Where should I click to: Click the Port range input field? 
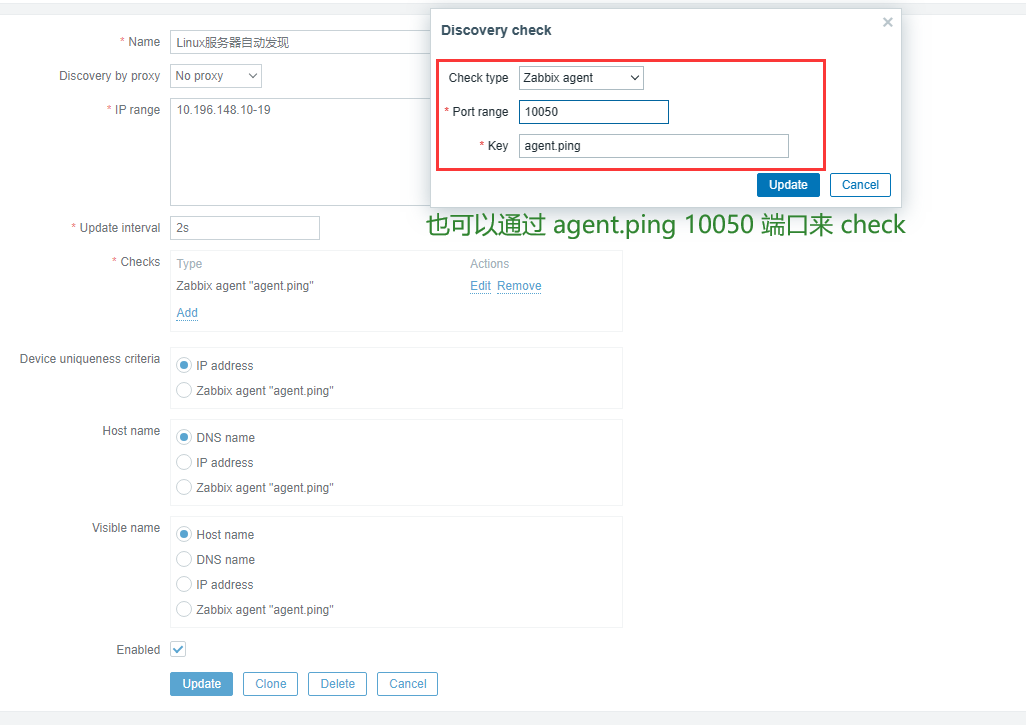coord(593,112)
